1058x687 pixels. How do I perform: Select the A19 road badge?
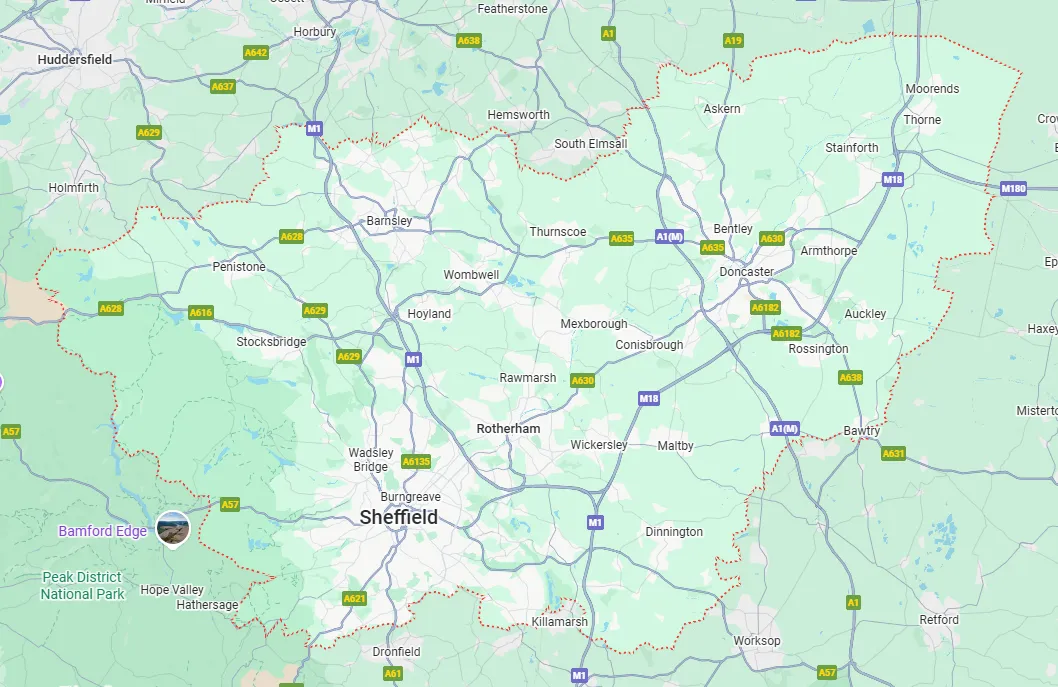tap(733, 40)
